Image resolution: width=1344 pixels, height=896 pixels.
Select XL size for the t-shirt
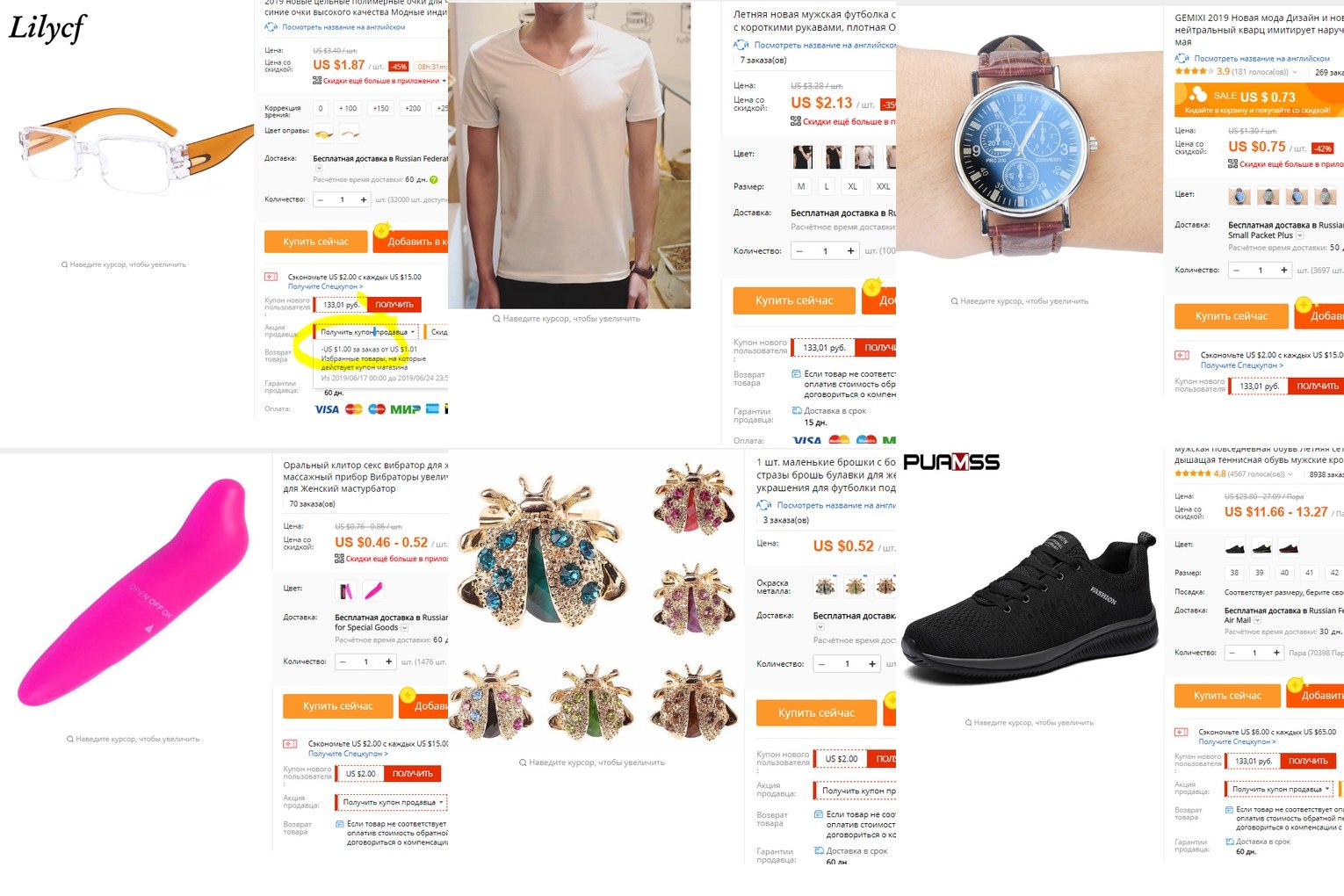click(x=852, y=186)
